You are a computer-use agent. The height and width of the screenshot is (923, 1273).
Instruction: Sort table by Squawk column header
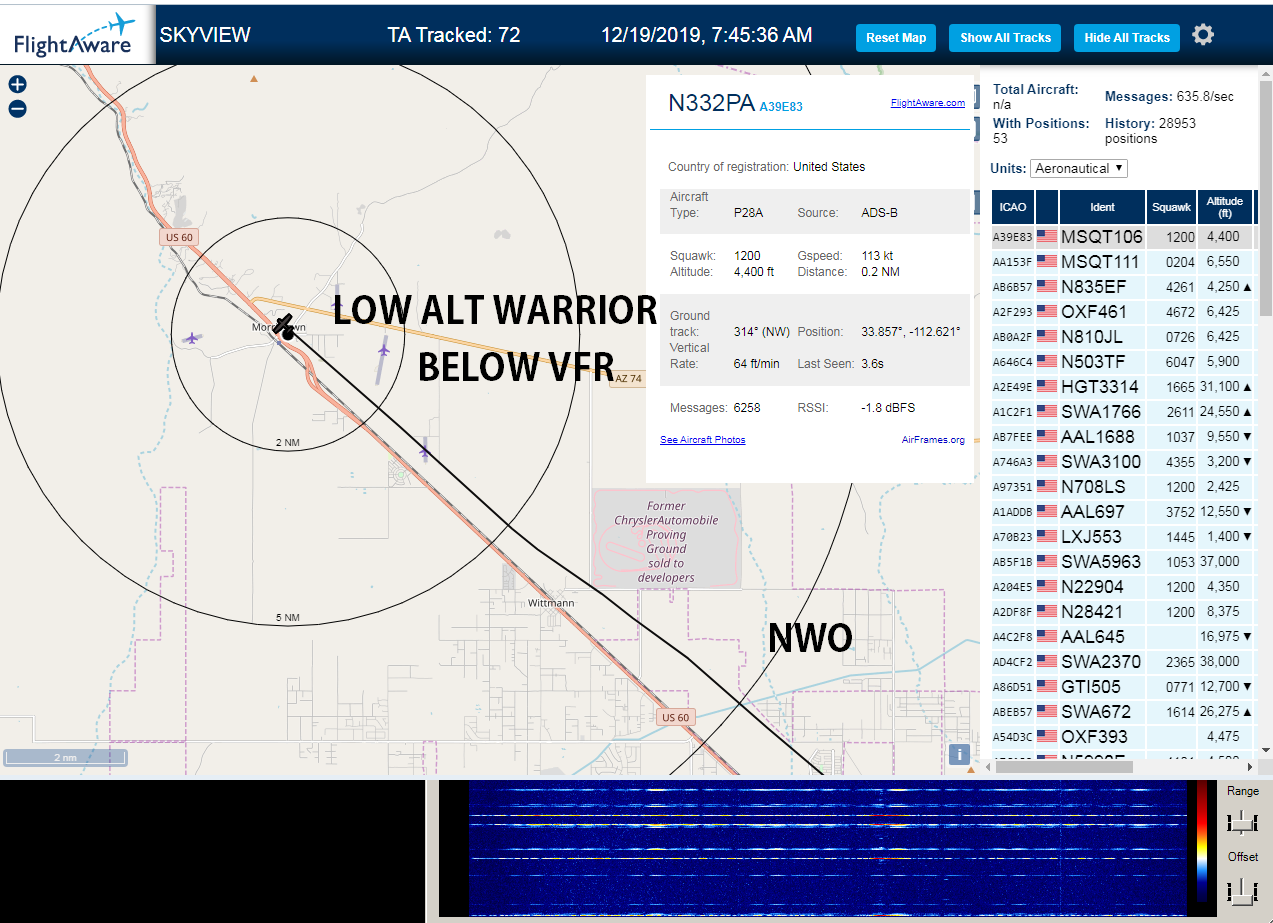tap(1172, 207)
